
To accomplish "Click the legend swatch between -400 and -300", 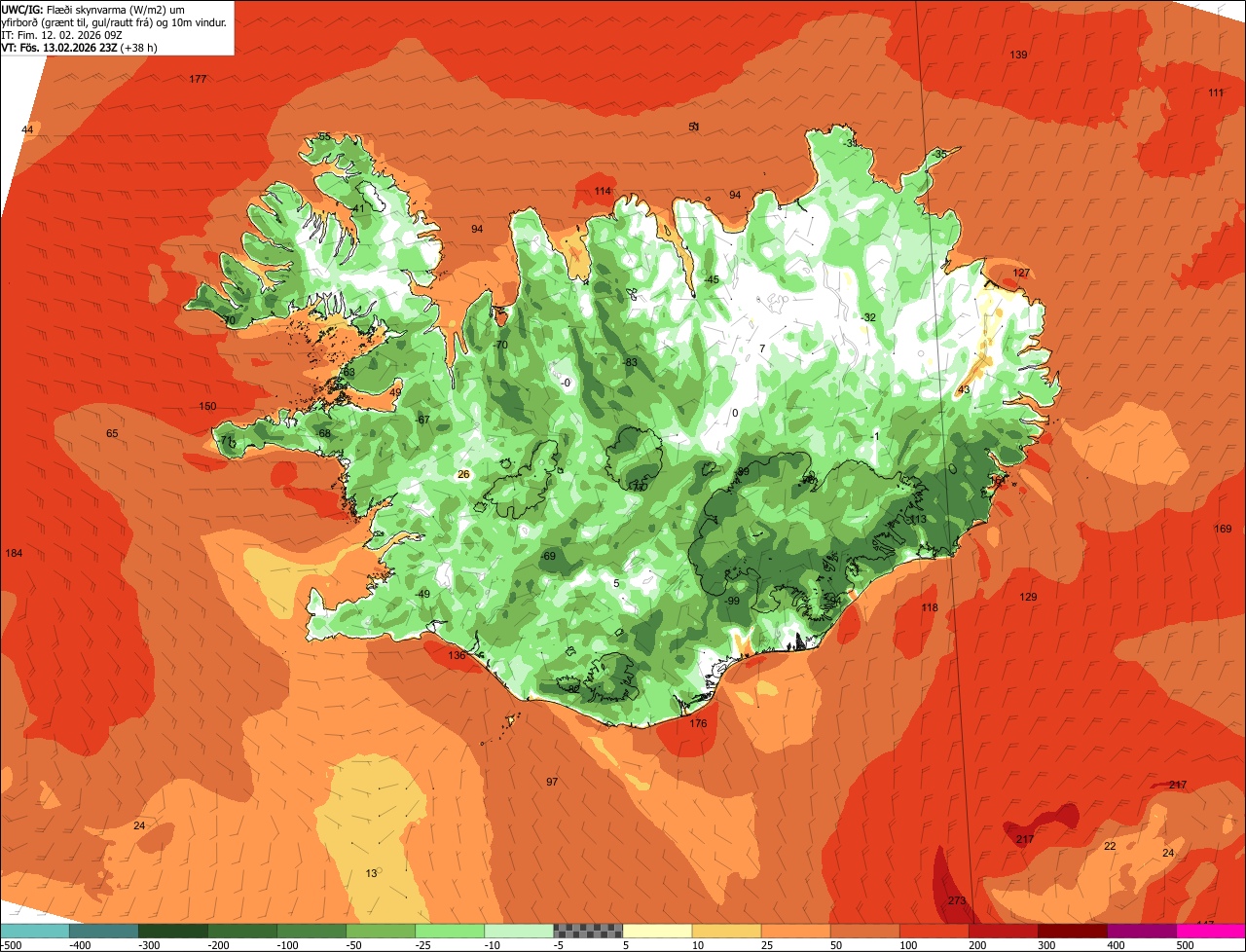I will 103,931.
